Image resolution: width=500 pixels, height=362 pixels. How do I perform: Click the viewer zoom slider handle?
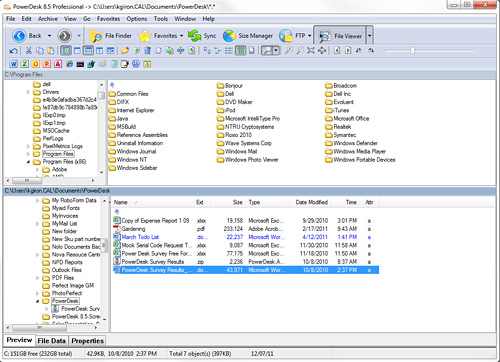pyautogui.click(x=413, y=51)
